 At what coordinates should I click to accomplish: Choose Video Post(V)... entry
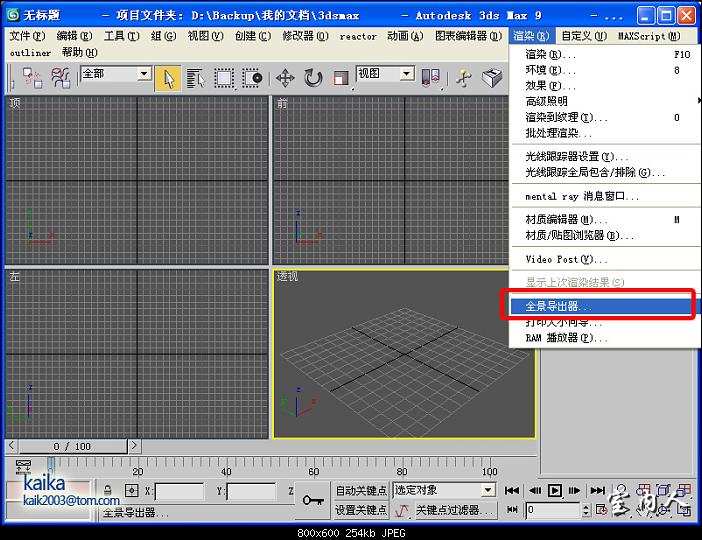pos(605,259)
